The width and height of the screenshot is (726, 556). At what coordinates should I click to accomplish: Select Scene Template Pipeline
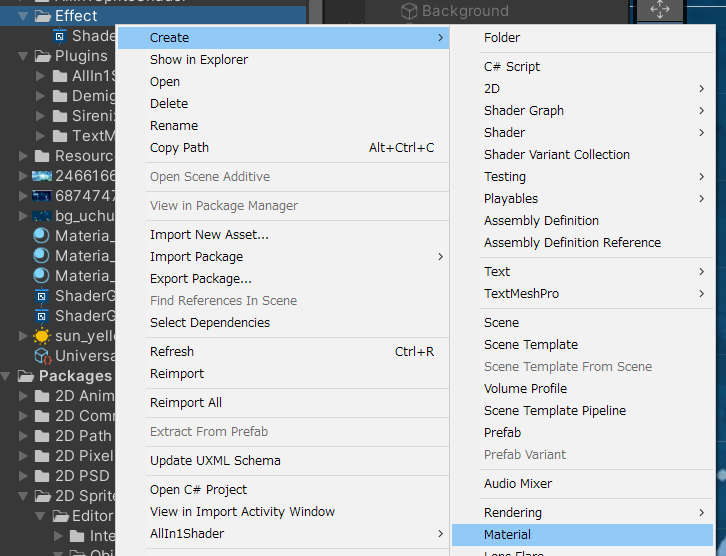click(x=582, y=411)
